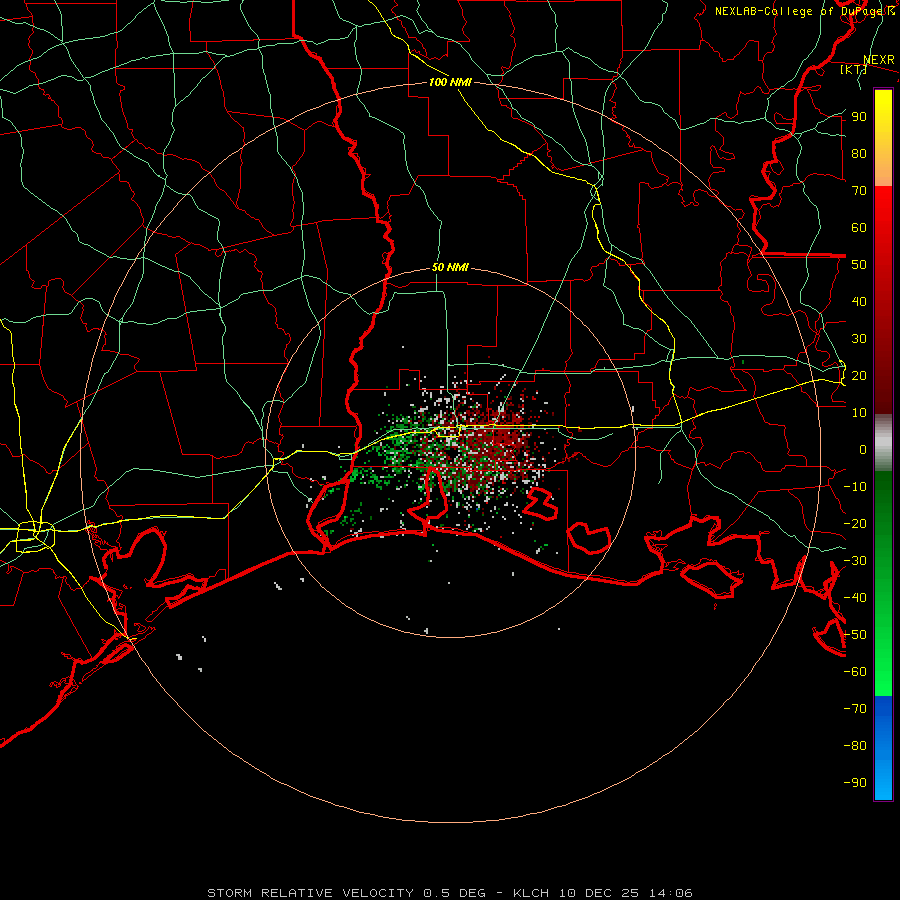Screen dimensions: 900x900
Task: Click the -70 value on velocity scale
Action: 855,709
